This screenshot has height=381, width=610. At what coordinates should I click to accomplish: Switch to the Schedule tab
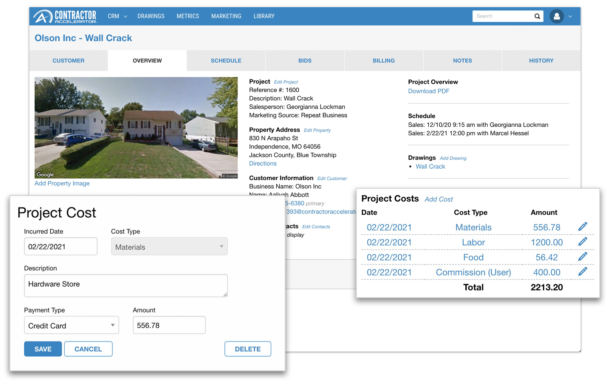pos(226,61)
